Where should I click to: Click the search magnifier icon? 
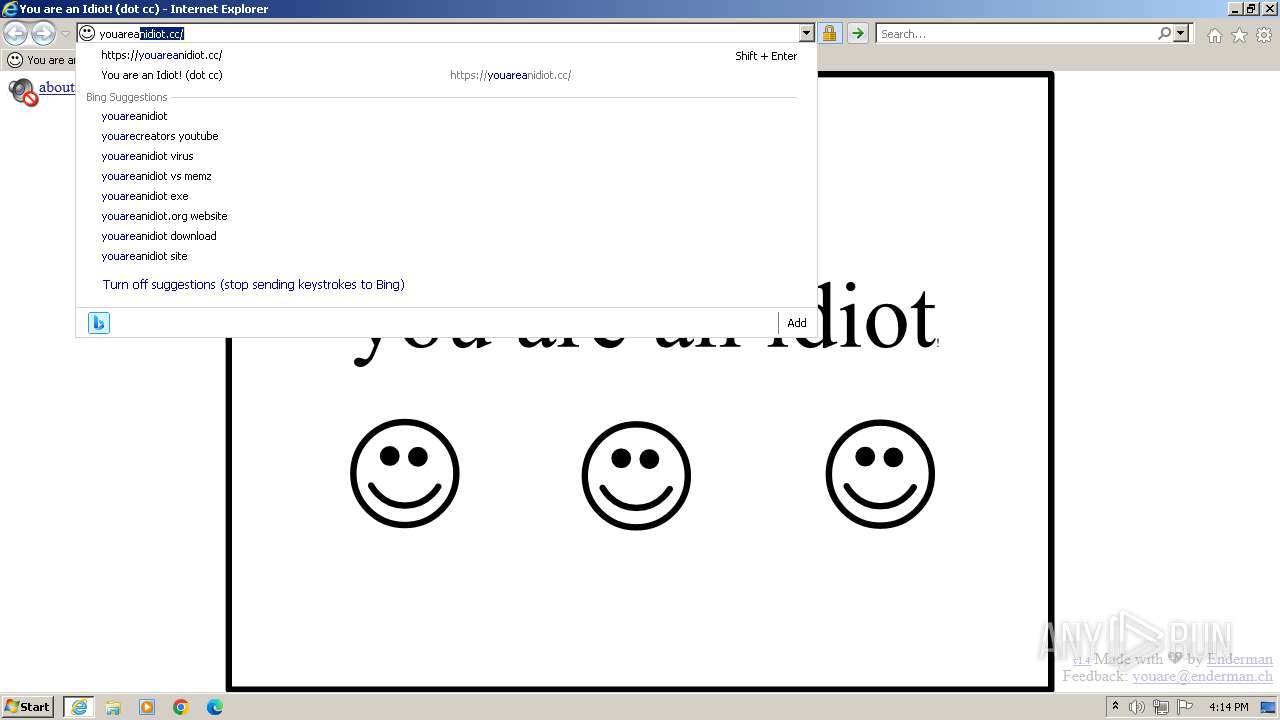1164,34
